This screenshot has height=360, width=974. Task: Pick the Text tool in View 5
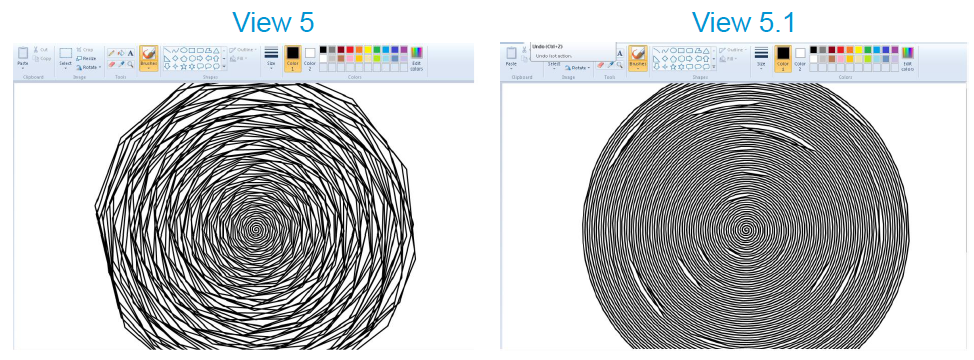[131, 53]
